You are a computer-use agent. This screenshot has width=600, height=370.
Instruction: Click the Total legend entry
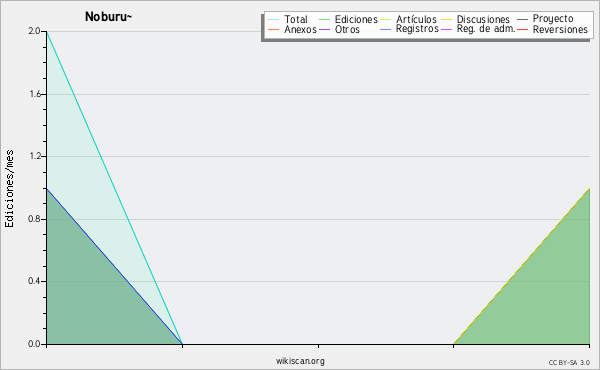[x=288, y=19]
